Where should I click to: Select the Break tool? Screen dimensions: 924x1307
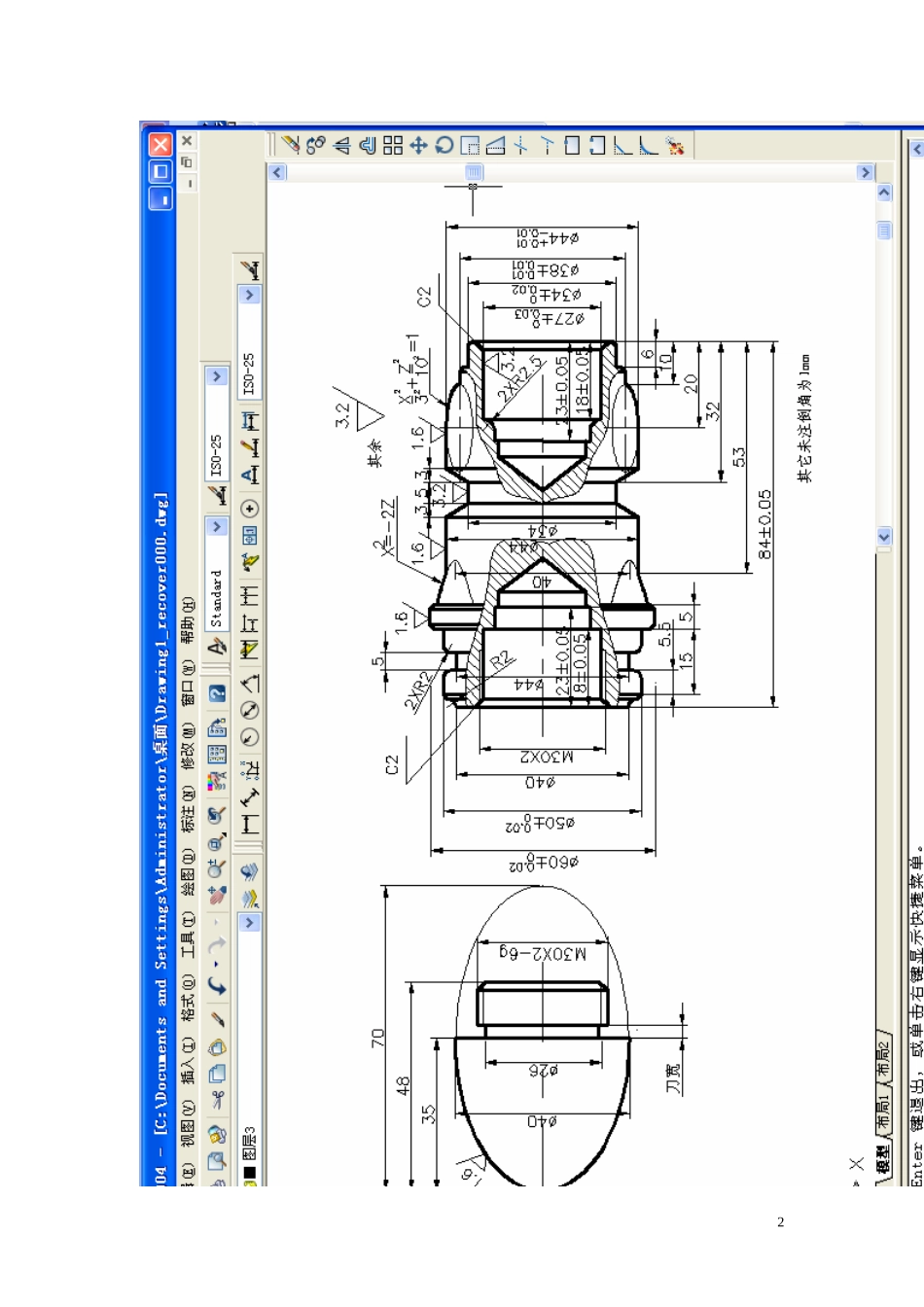(597, 145)
